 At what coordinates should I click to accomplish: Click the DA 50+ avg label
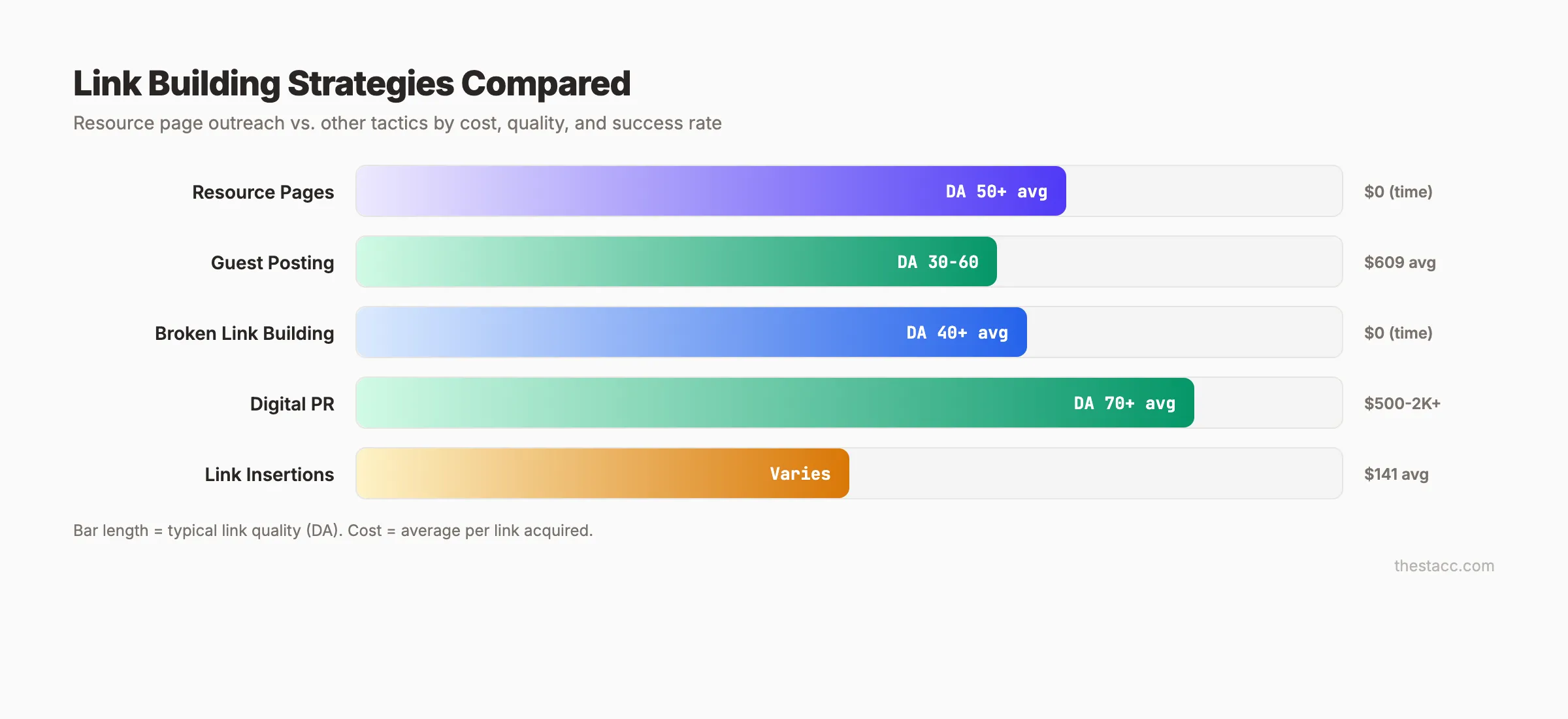coord(996,192)
